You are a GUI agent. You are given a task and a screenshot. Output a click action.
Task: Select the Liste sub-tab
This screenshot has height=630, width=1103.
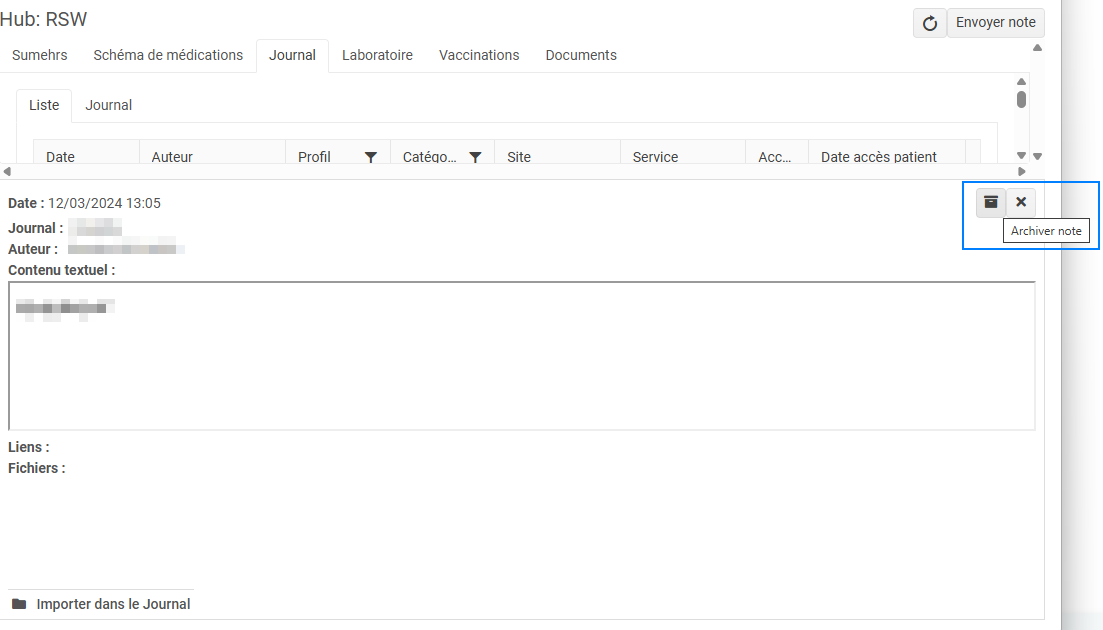point(44,105)
